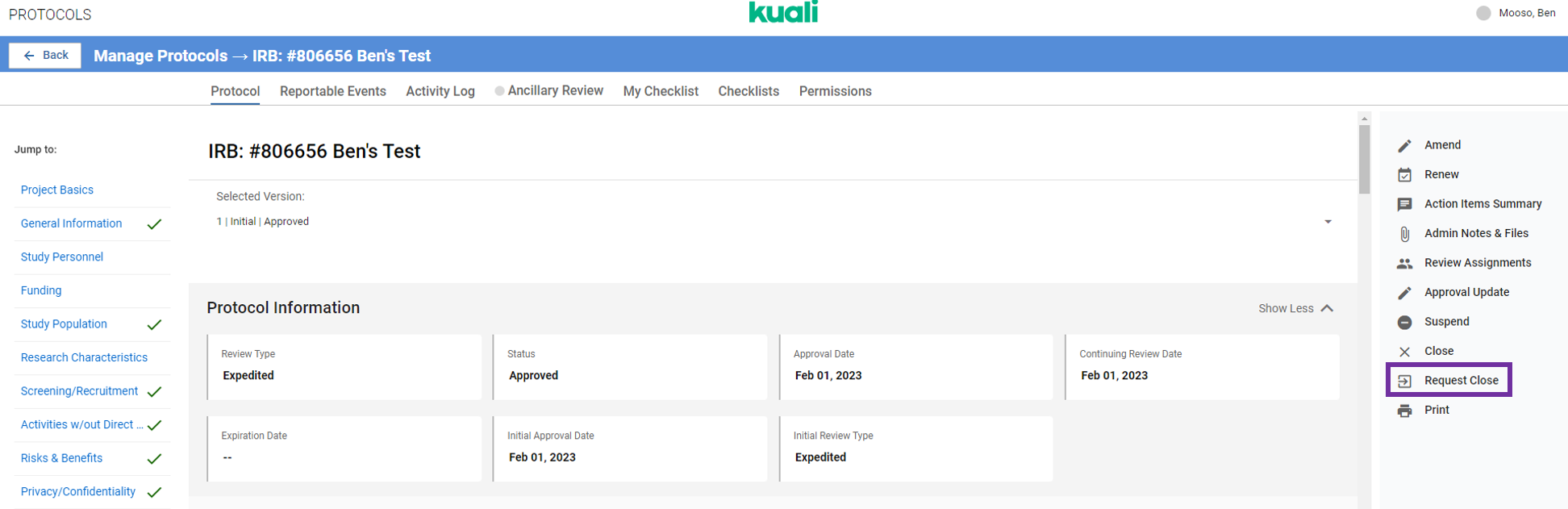Click the Print printer icon

[x=1404, y=411]
